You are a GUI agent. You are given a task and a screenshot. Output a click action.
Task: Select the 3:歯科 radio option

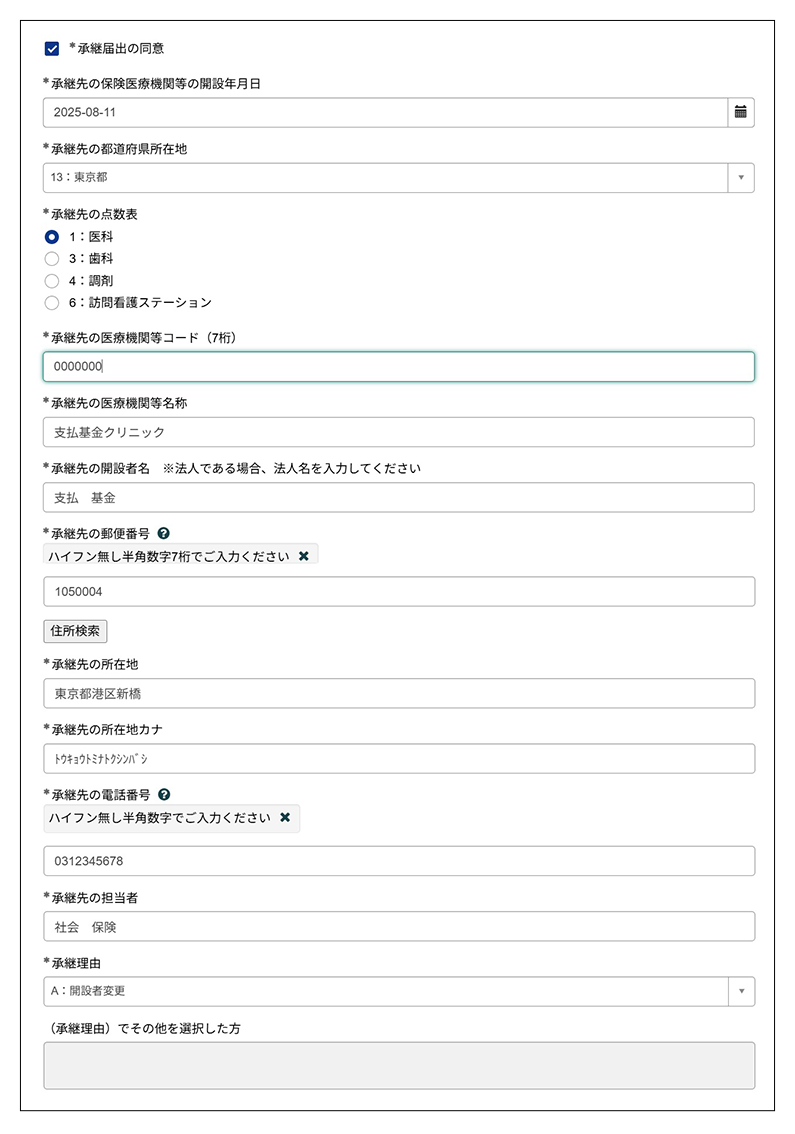(52, 259)
